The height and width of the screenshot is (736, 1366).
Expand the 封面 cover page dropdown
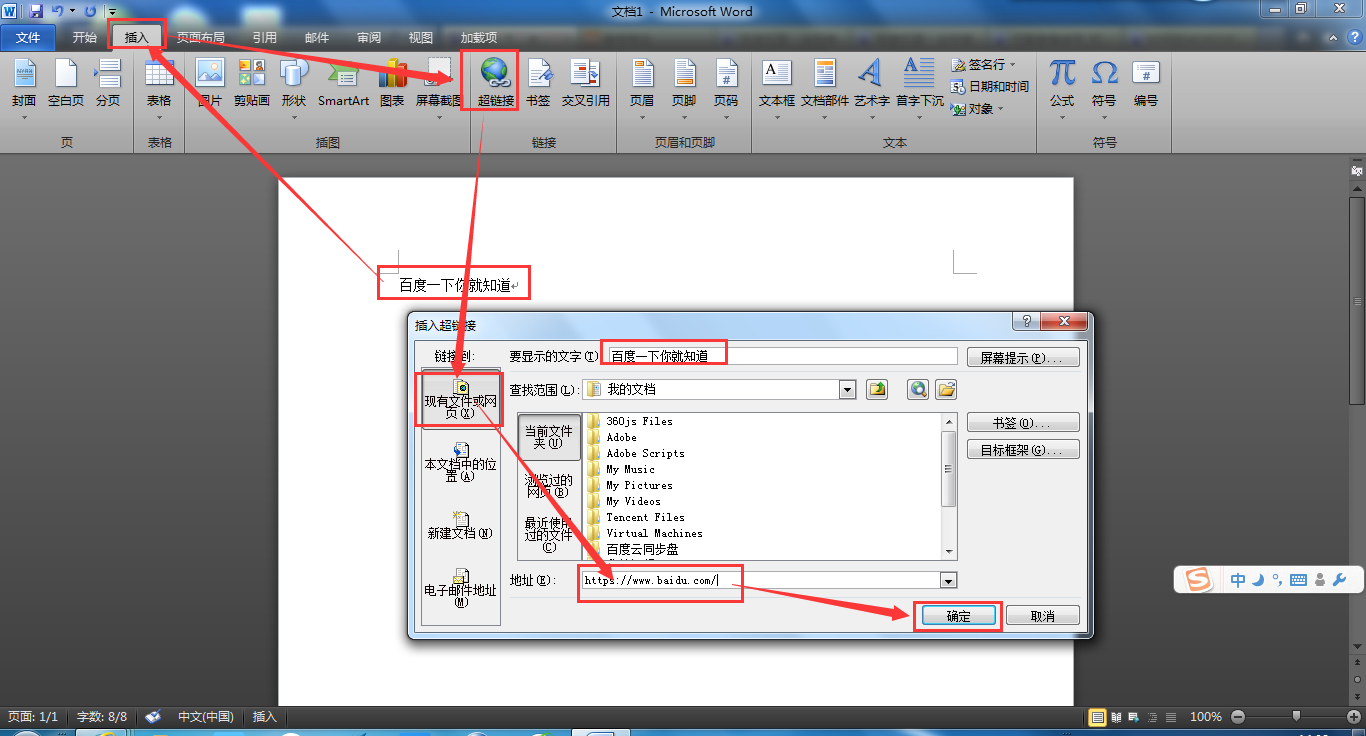click(24, 117)
